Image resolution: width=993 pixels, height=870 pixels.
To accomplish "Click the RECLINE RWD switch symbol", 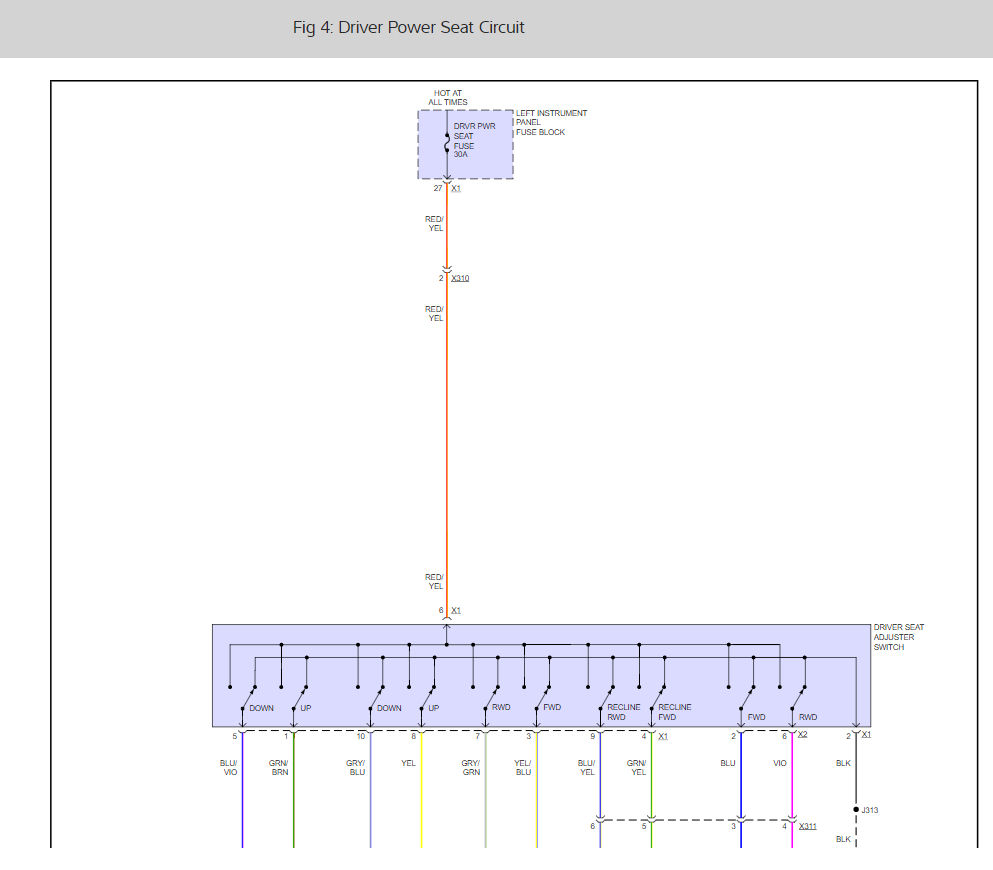I will 607,698.
